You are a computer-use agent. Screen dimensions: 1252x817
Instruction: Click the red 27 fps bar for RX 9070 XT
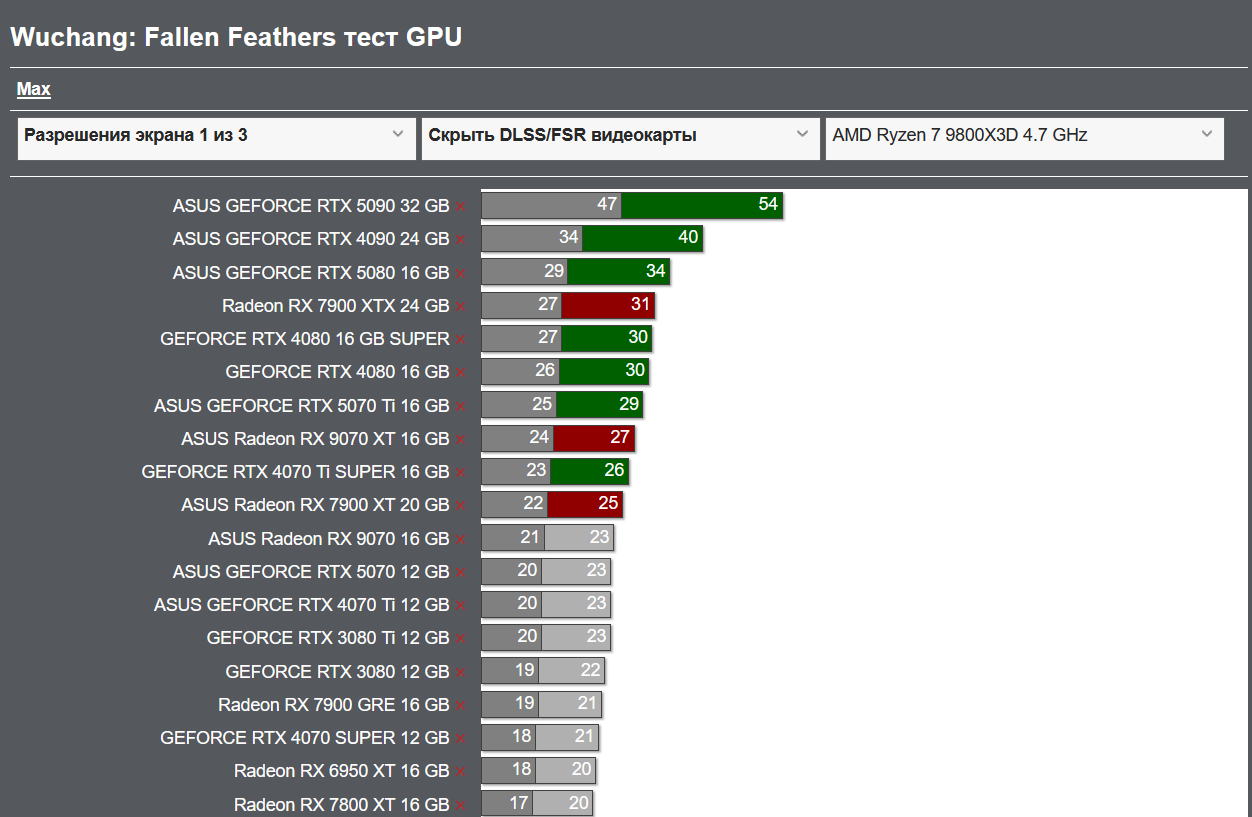tap(593, 438)
